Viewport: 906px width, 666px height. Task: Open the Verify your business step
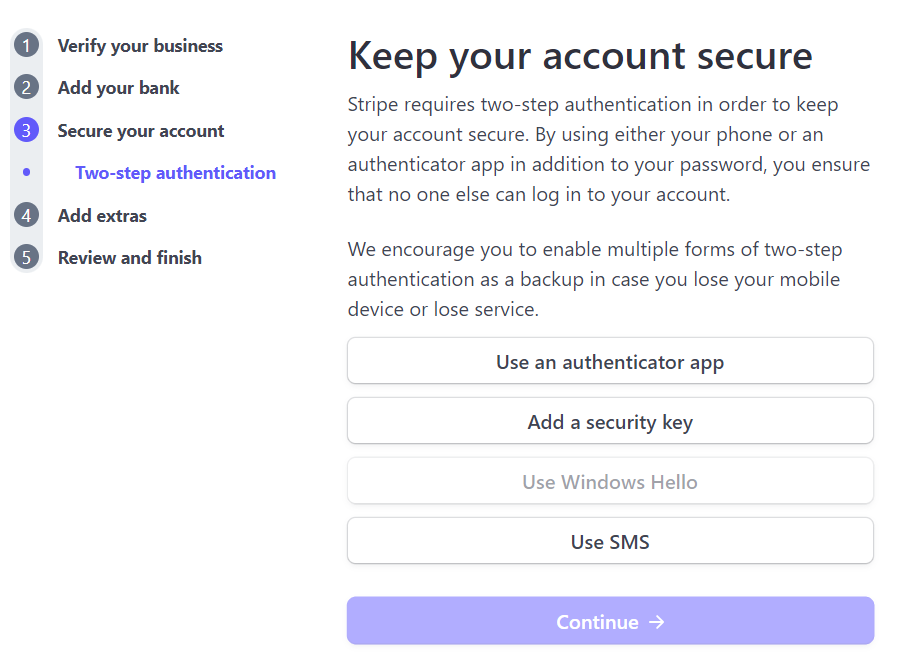[x=140, y=46]
